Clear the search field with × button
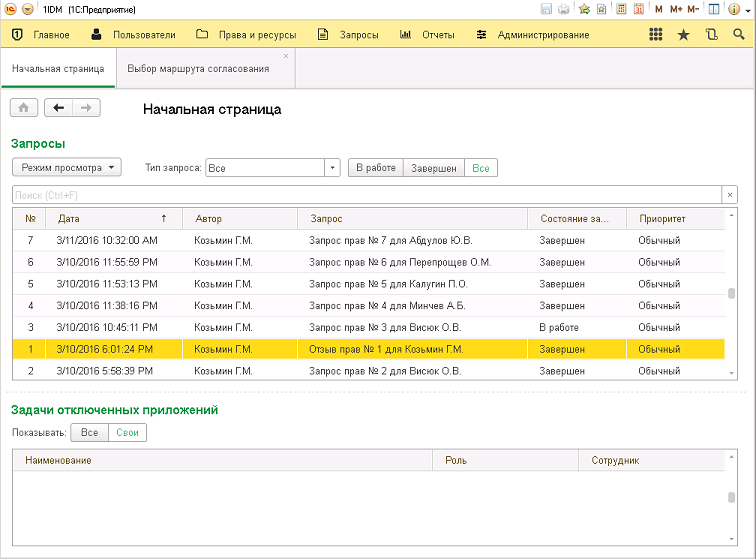The image size is (756, 559). click(730, 195)
